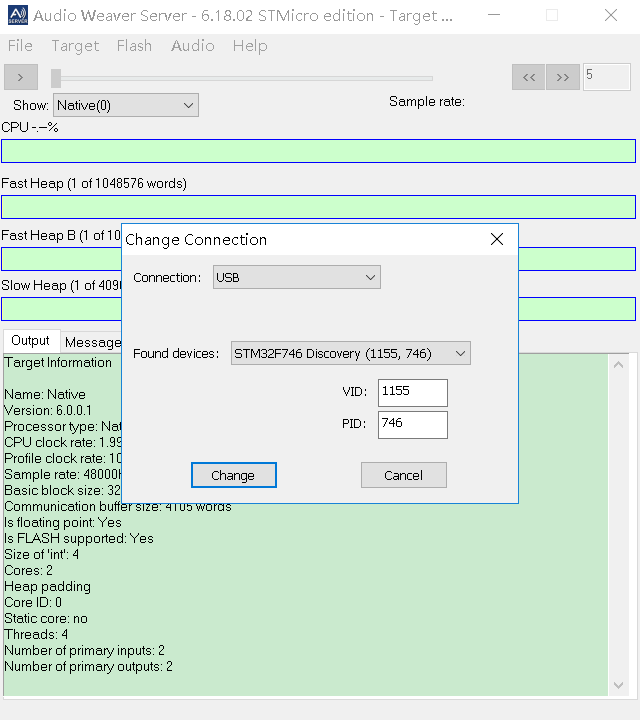Open the File menu
This screenshot has height=720, width=640.
[x=20, y=45]
